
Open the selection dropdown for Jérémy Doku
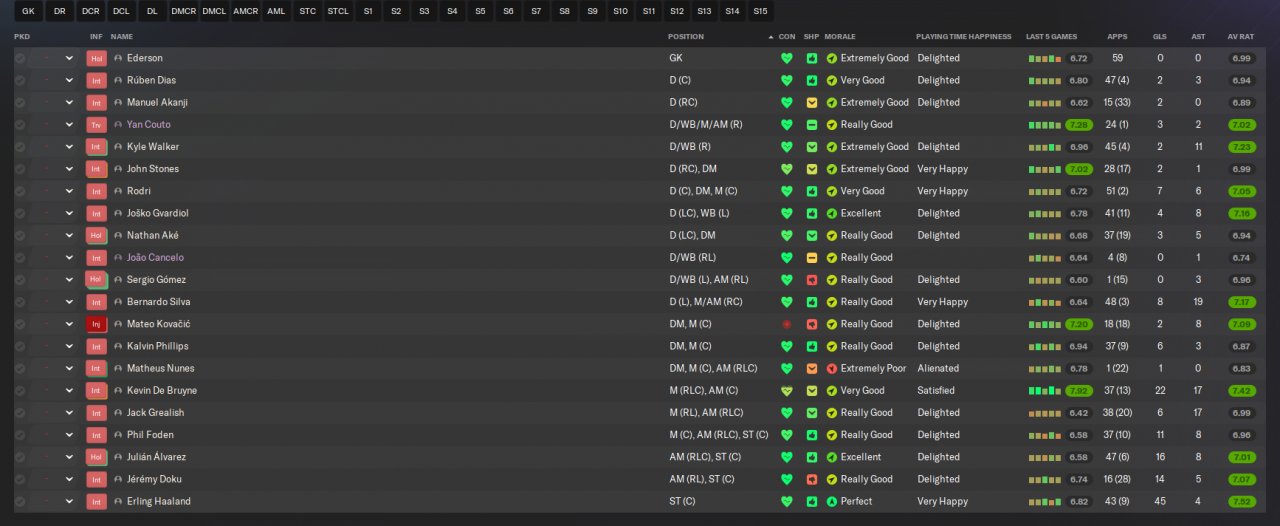point(69,479)
